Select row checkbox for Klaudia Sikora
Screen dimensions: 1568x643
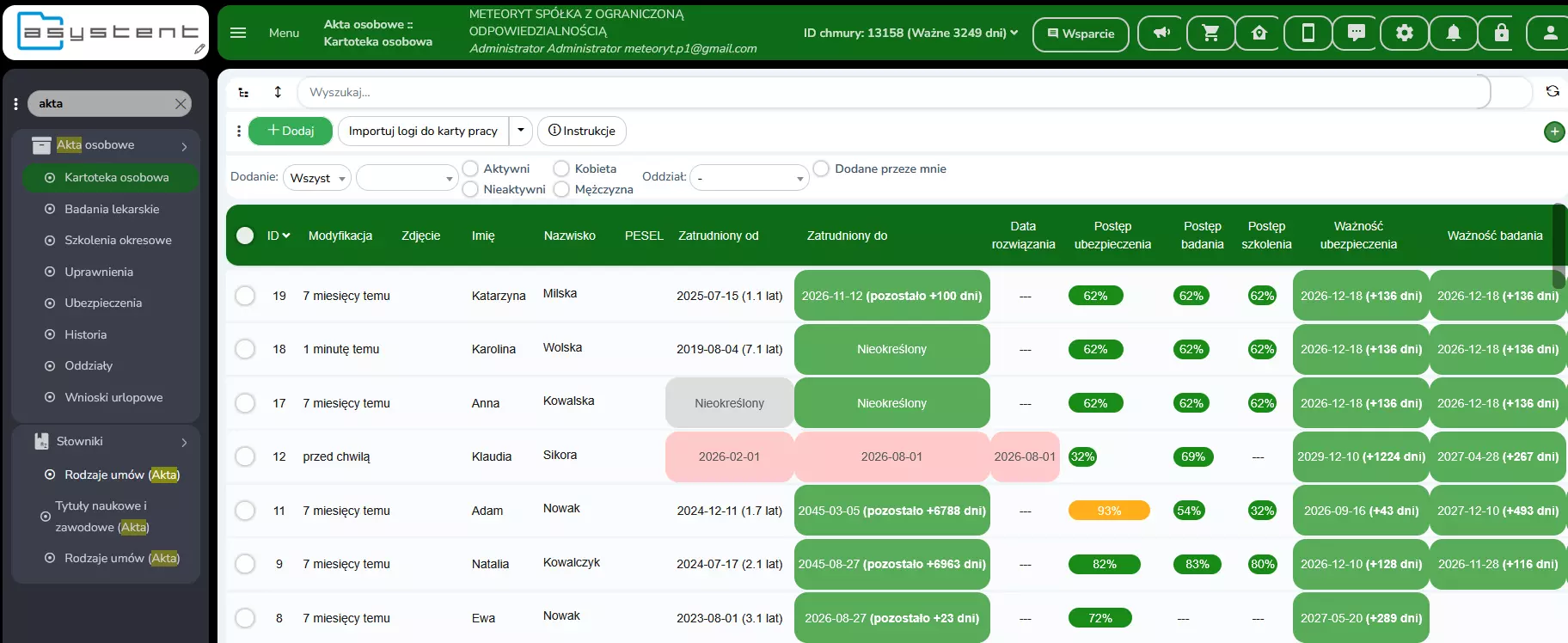click(245, 456)
